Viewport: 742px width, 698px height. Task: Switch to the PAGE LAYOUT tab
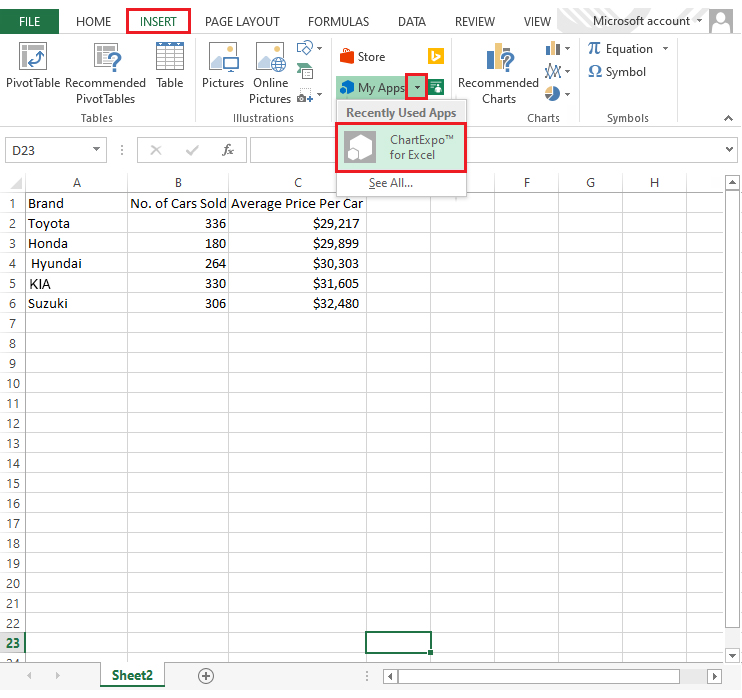pyautogui.click(x=242, y=22)
